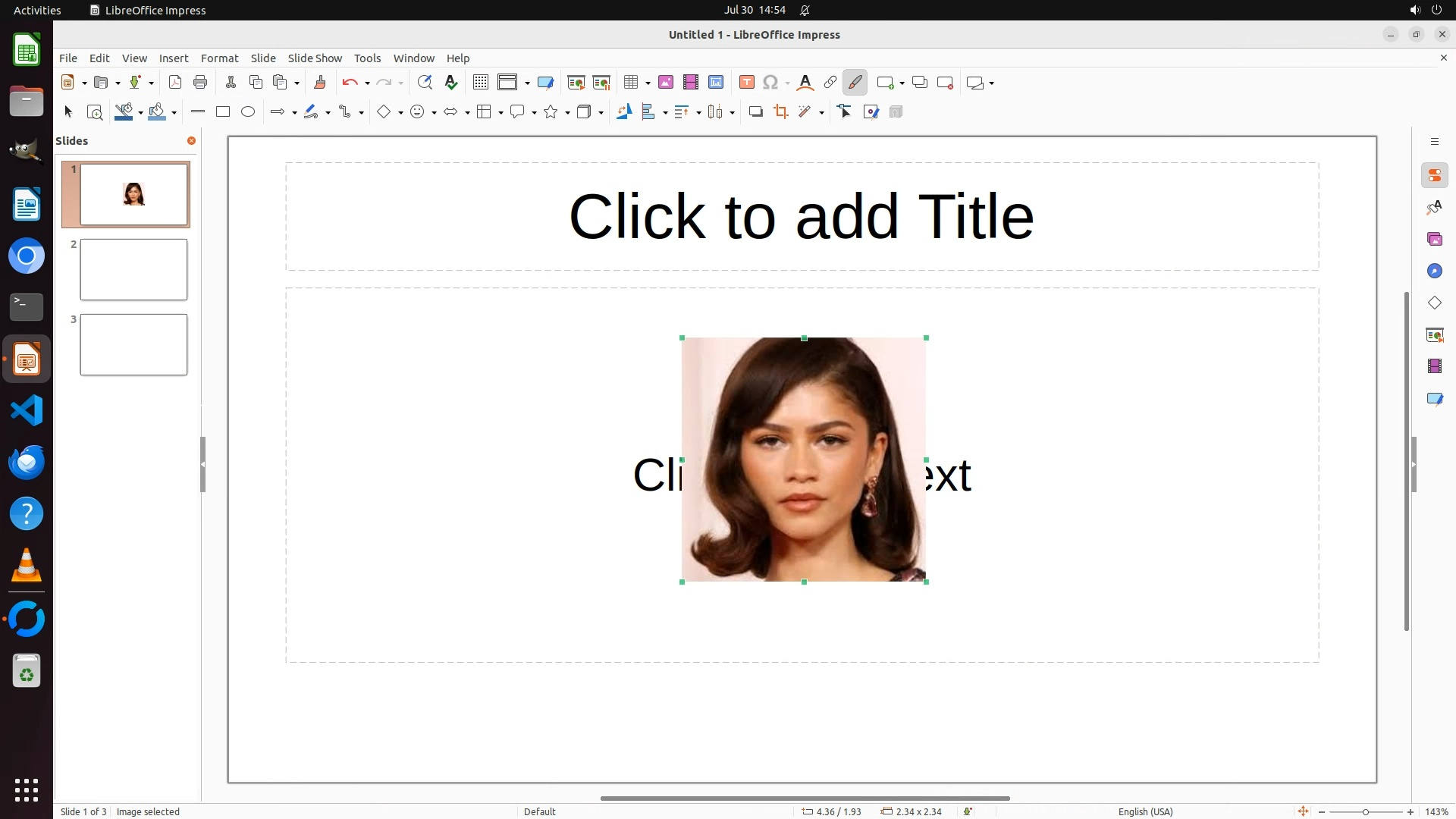Image resolution: width=1456 pixels, height=819 pixels.
Task: Toggle the Shadow button for image
Action: pyautogui.click(x=755, y=112)
